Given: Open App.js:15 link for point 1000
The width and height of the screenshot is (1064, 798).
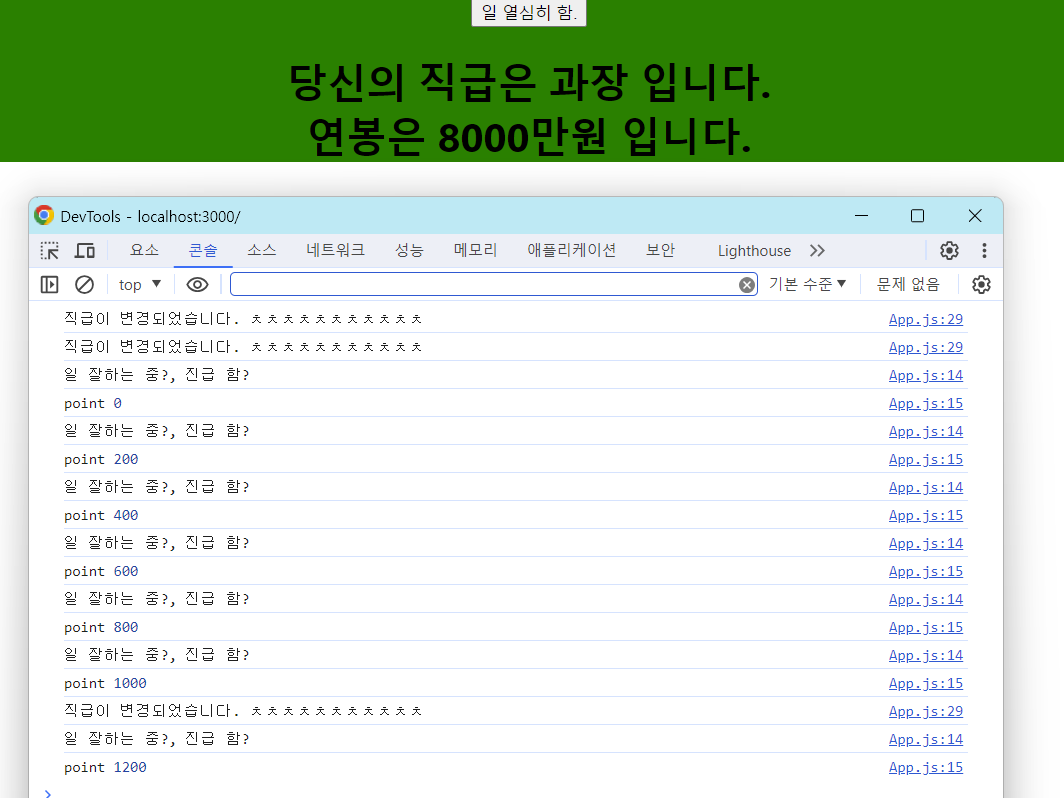Looking at the screenshot, I should pos(926,683).
